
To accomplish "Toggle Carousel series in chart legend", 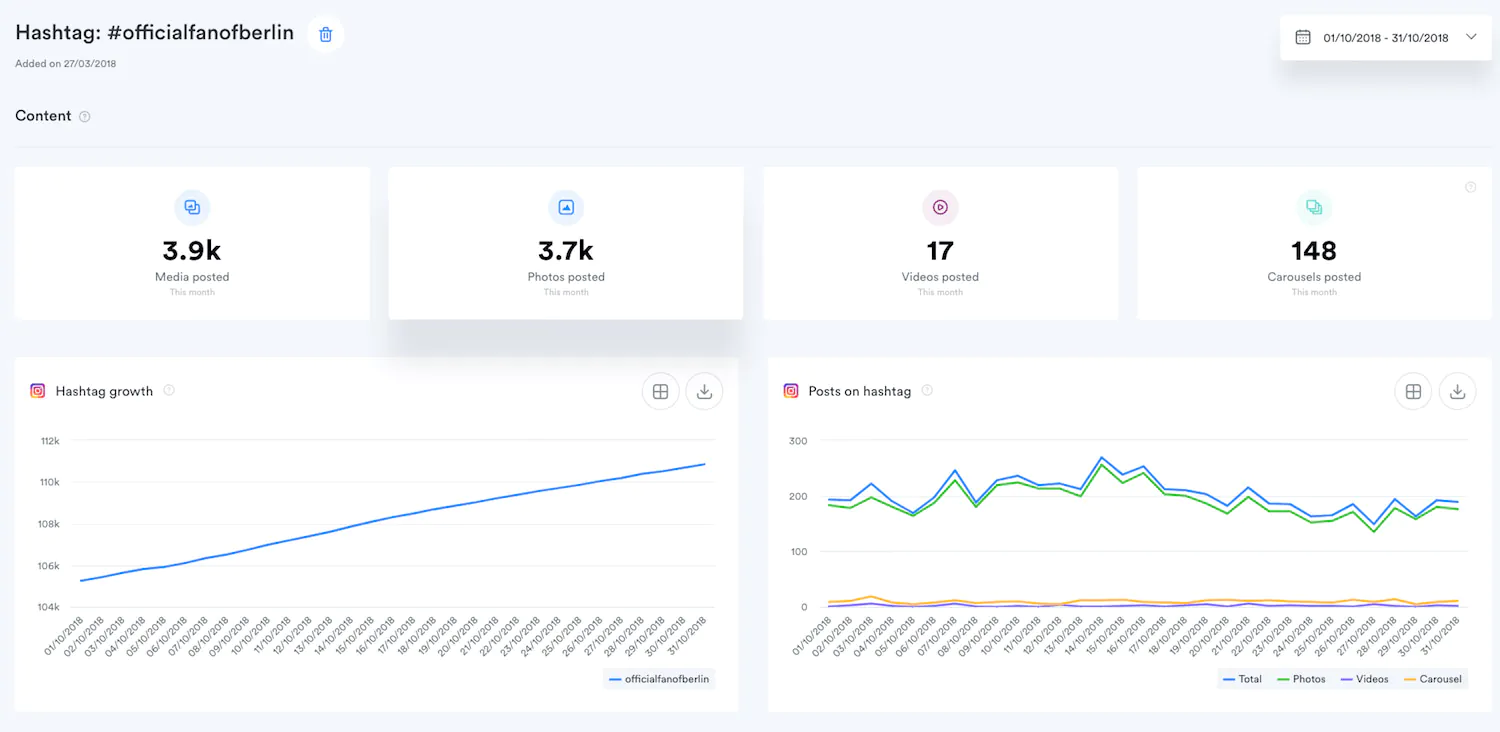I will (x=1431, y=679).
